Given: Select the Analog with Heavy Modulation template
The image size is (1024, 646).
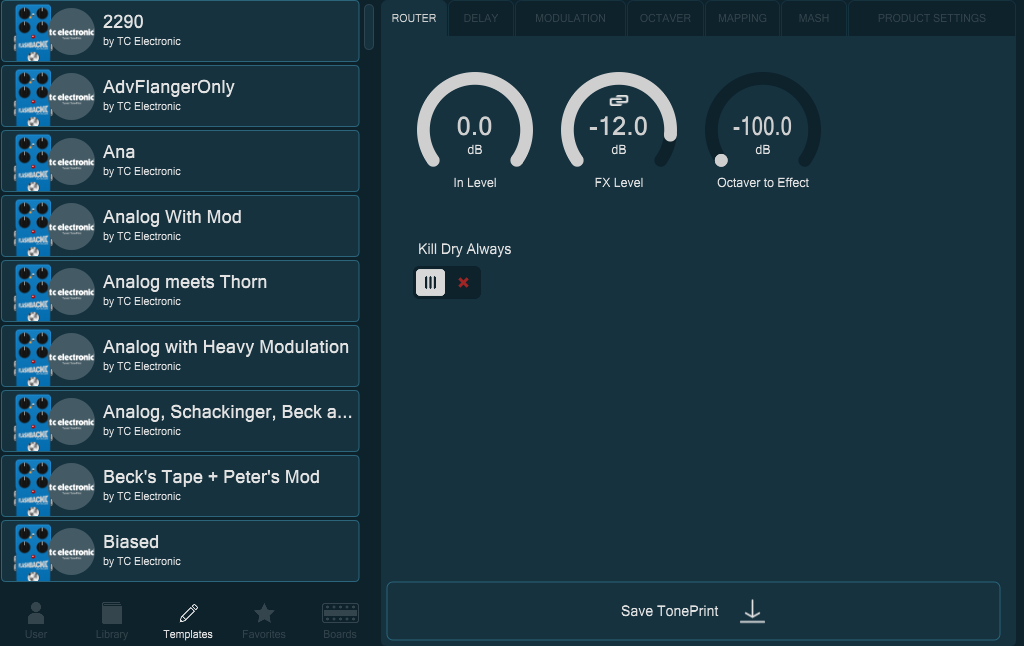Looking at the screenshot, I should click(180, 356).
